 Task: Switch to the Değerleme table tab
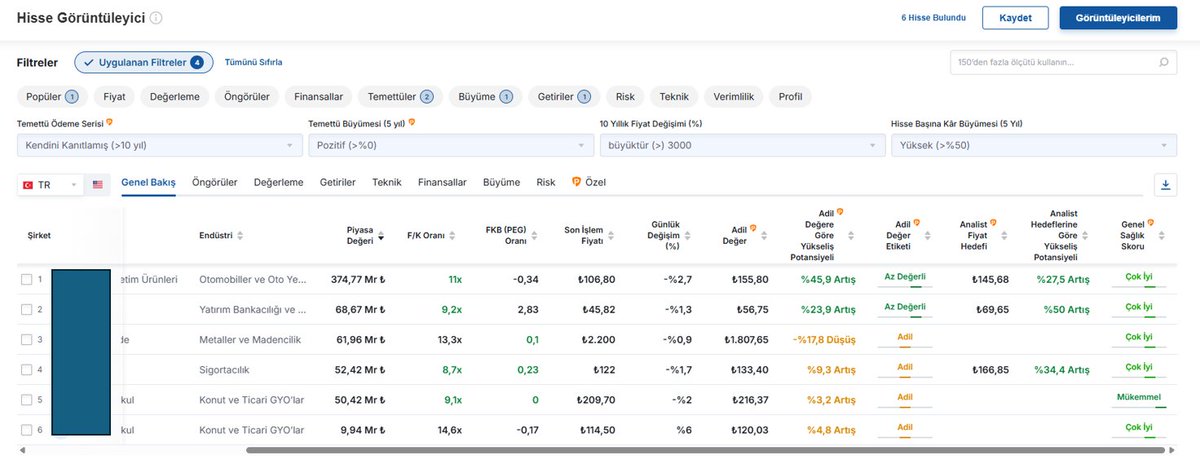pos(278,183)
